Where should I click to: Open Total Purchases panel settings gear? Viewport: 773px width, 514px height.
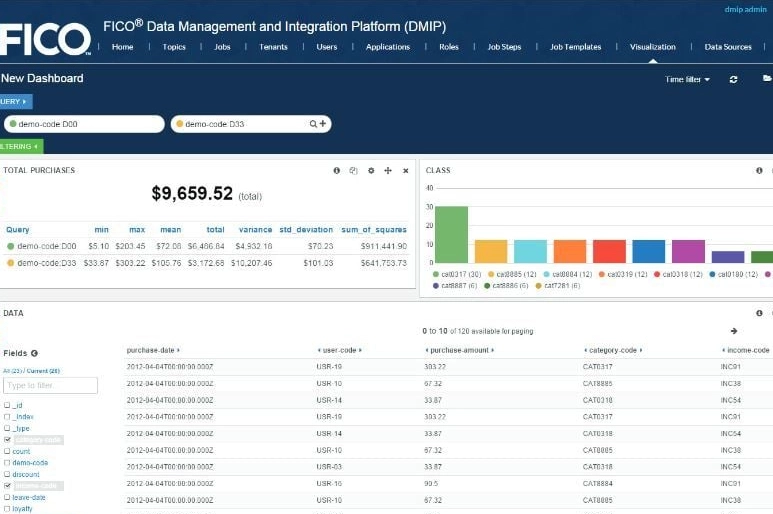(x=371, y=171)
